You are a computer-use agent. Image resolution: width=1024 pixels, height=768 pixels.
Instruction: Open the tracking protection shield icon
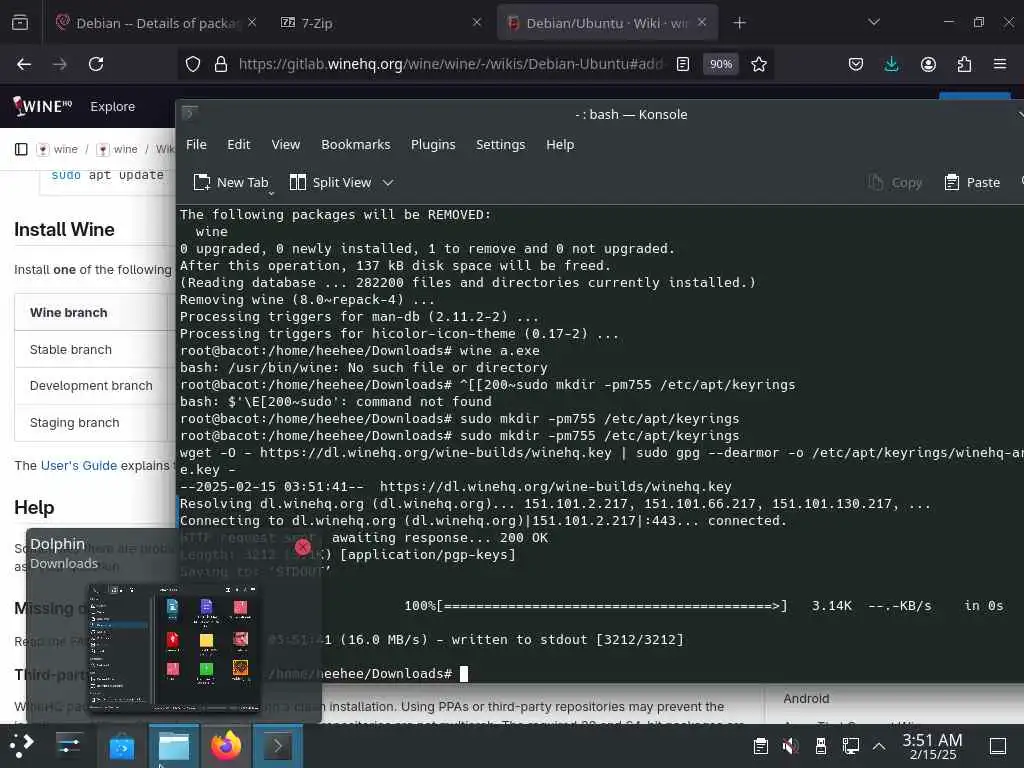coord(193,64)
